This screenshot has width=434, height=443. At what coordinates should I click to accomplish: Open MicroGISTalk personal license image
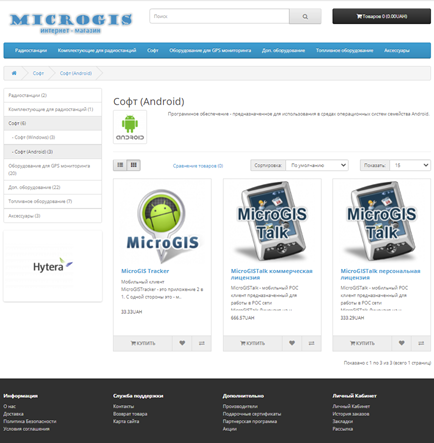click(382, 222)
